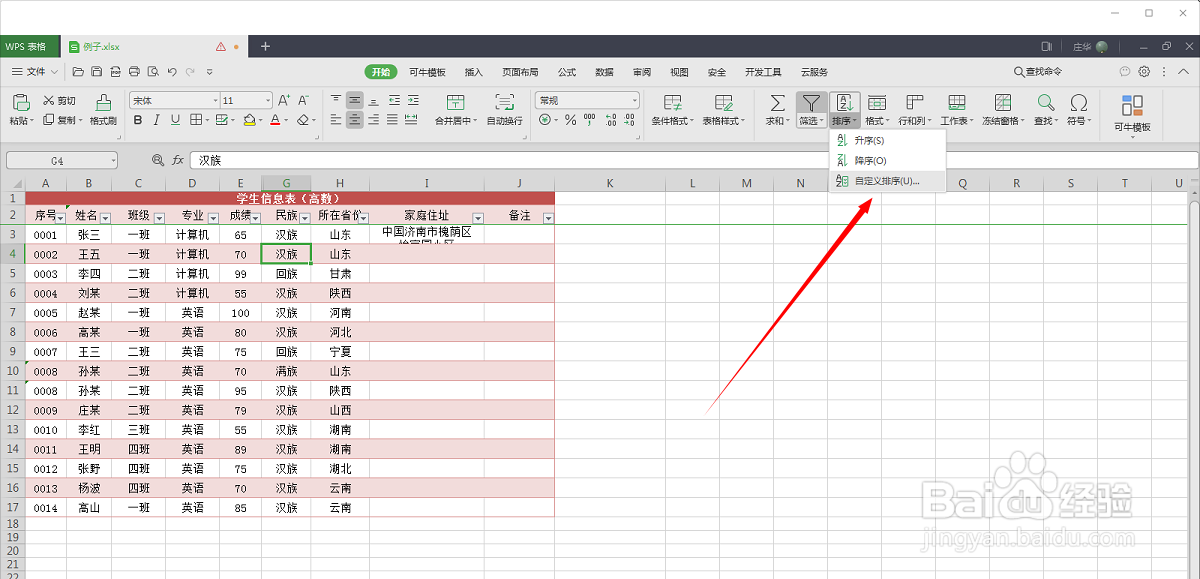Select column header K
Image resolution: width=1200 pixels, height=579 pixels.
609,183
